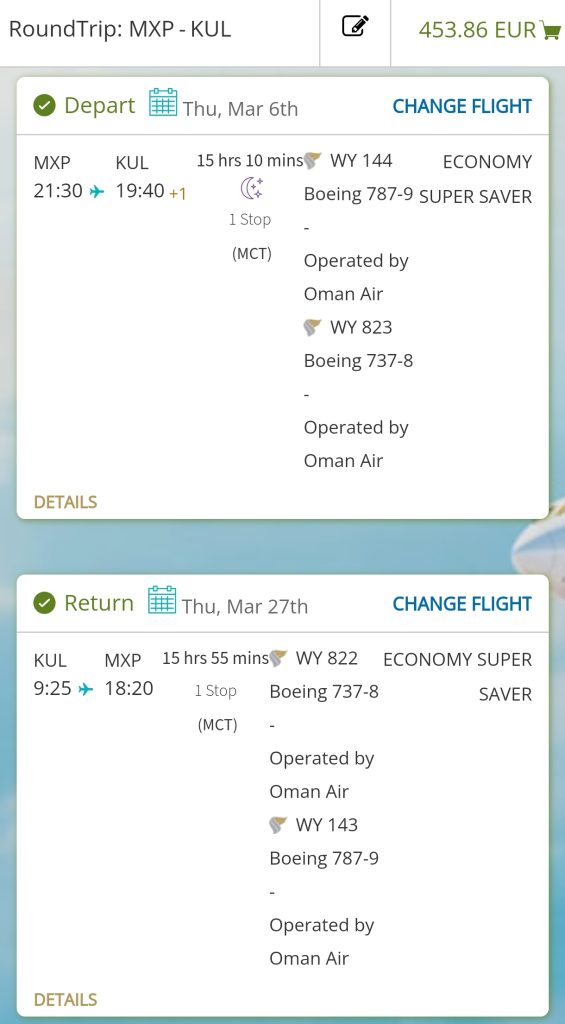565x1024 pixels.
Task: Click the edit trip pencil icon
Action: pyautogui.click(x=355, y=27)
